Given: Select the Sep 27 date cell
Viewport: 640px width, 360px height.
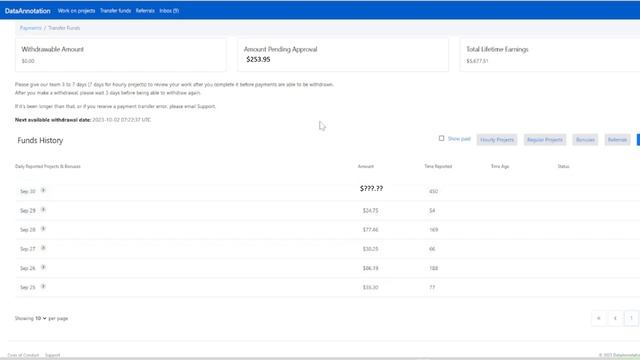Looking at the screenshot, I should coord(28,249).
